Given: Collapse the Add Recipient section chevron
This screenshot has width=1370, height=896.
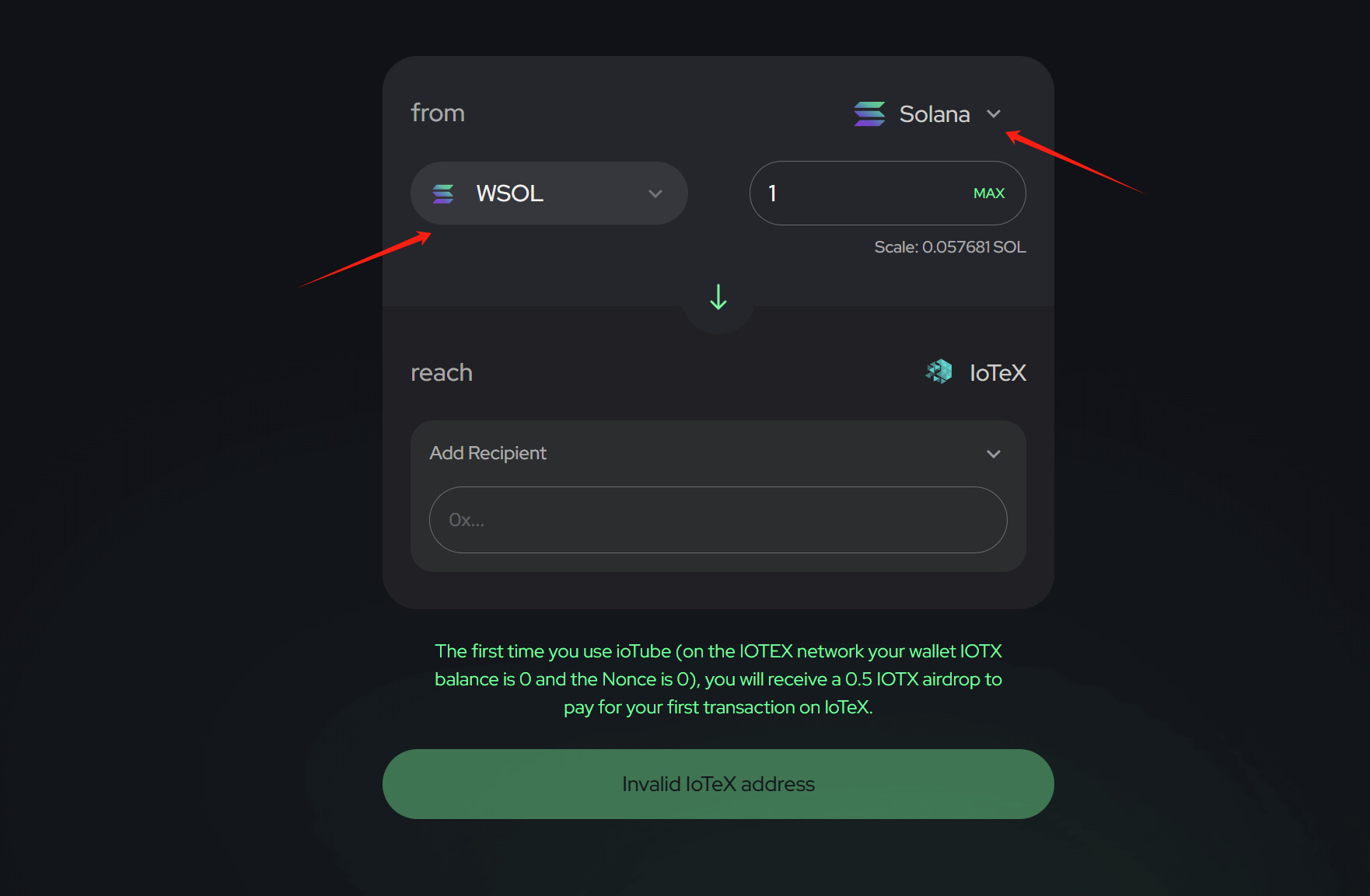Looking at the screenshot, I should click(x=993, y=454).
